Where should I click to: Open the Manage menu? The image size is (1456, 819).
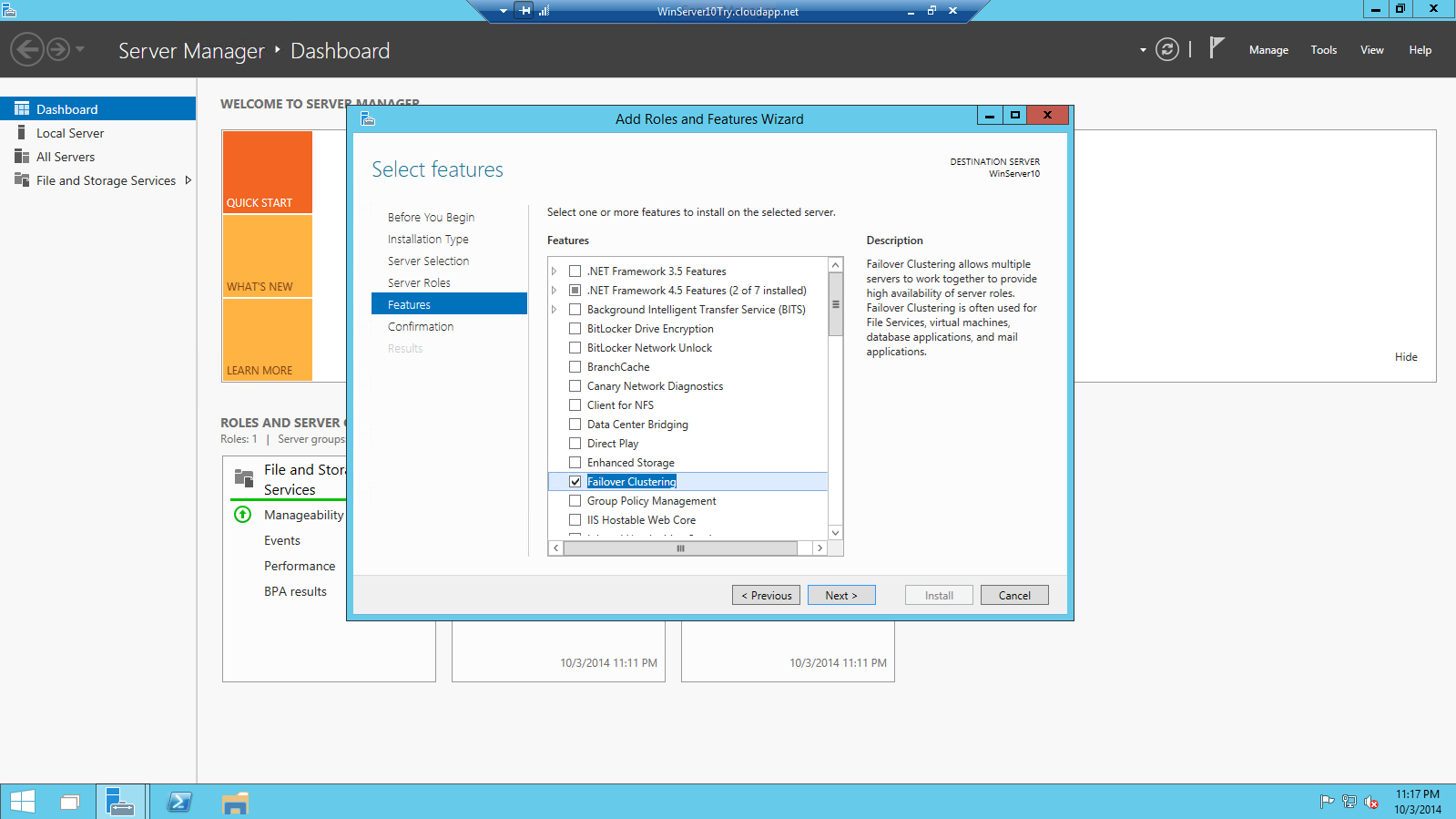(x=1268, y=50)
